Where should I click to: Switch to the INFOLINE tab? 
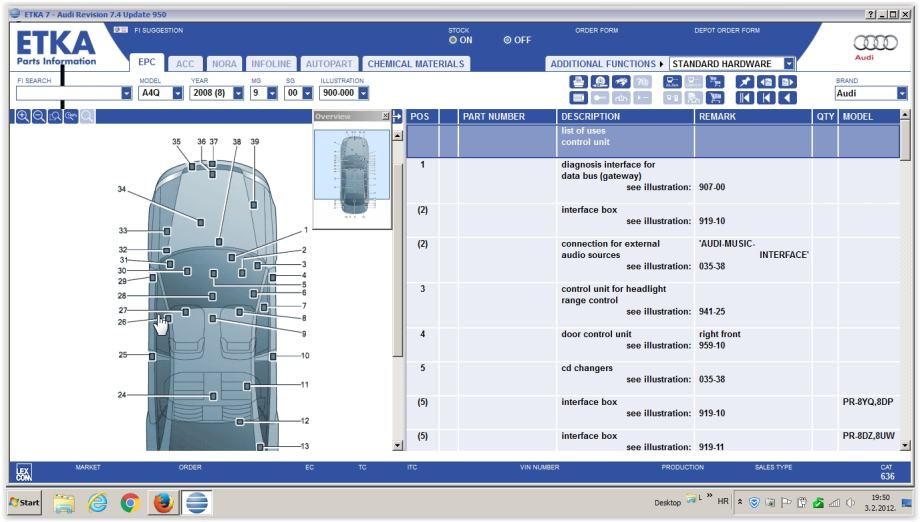pos(271,64)
